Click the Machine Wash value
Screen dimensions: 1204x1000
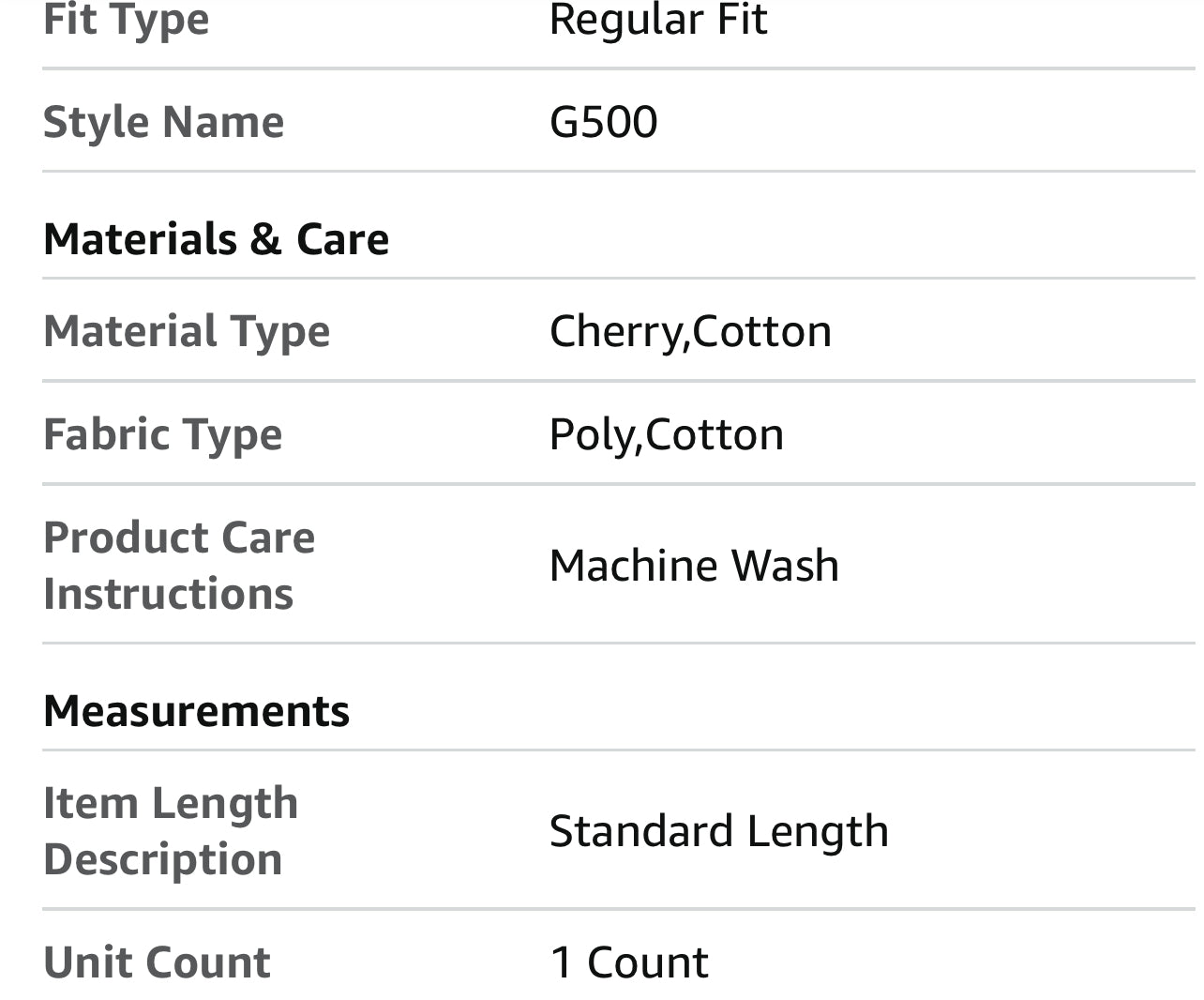tap(694, 565)
